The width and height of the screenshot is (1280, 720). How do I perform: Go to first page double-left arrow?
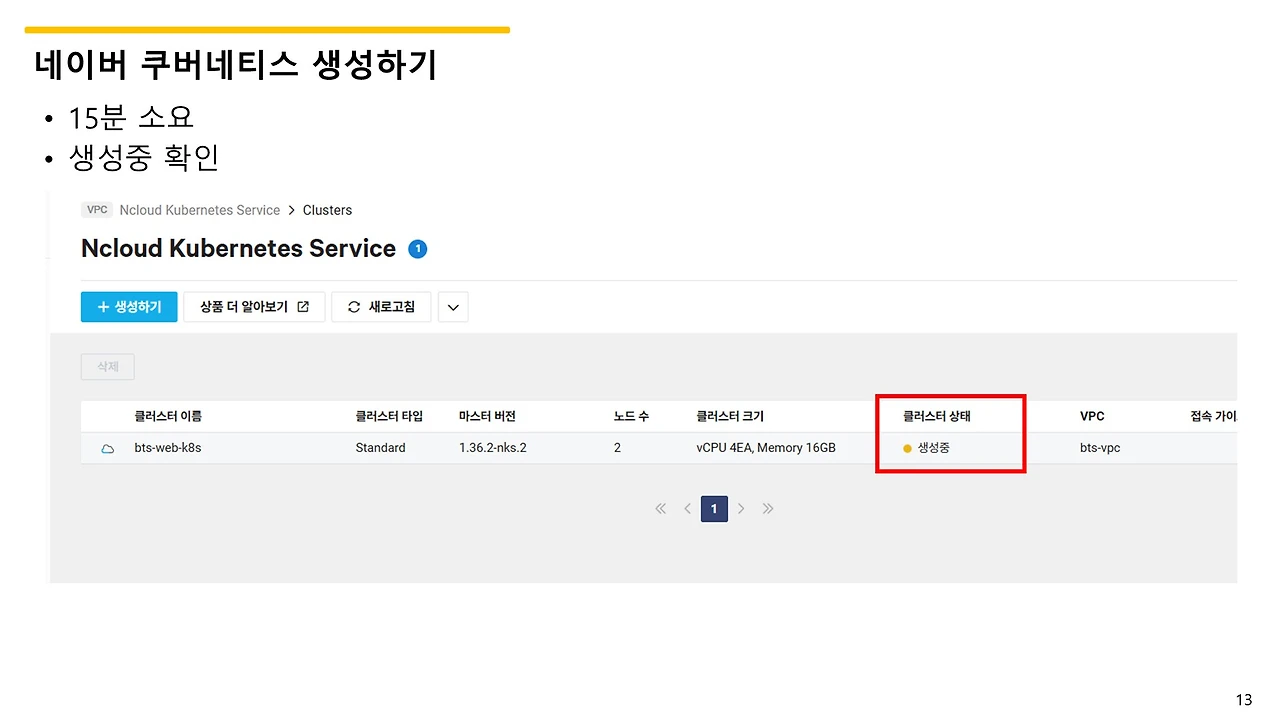tap(660, 509)
